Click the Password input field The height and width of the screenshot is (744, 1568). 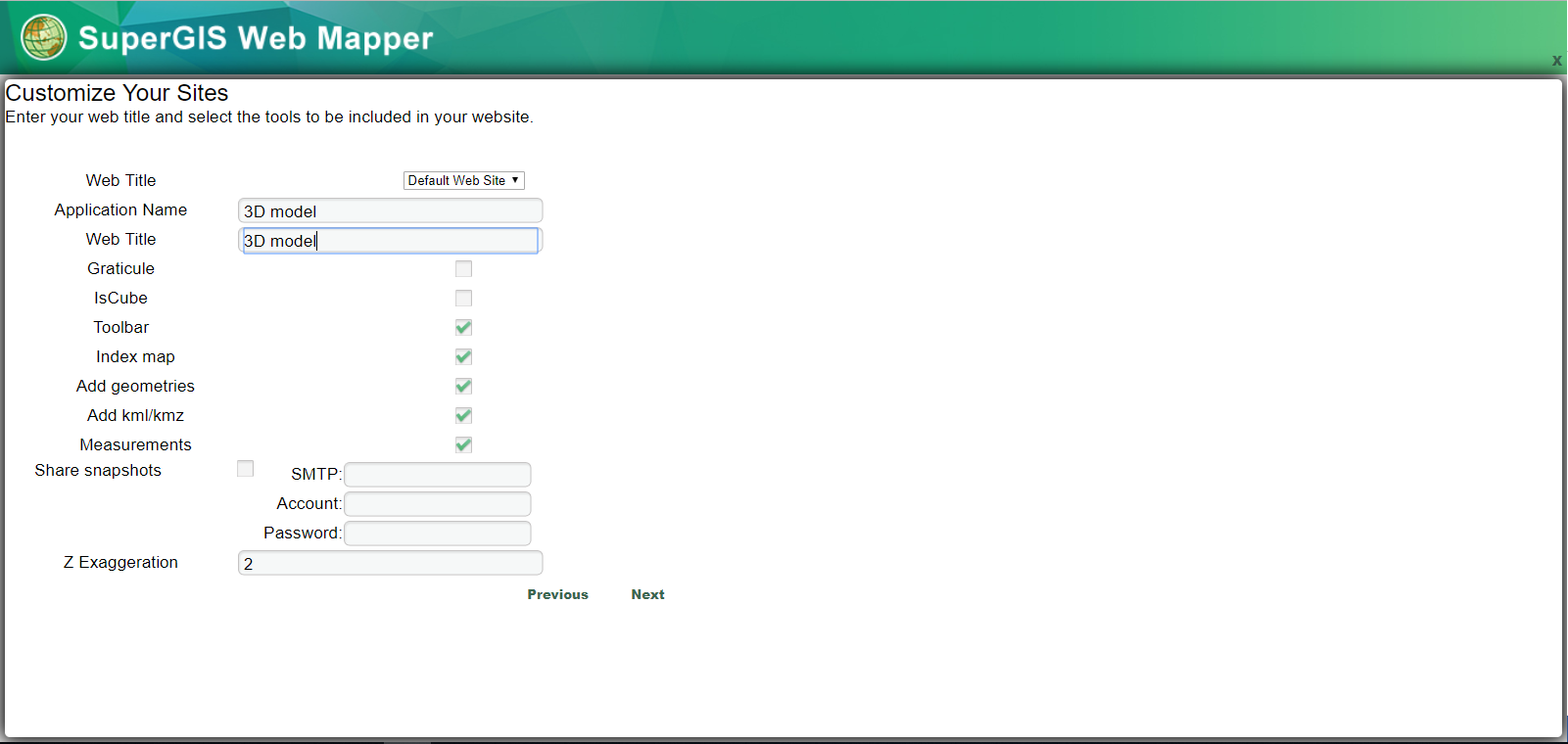pos(438,534)
